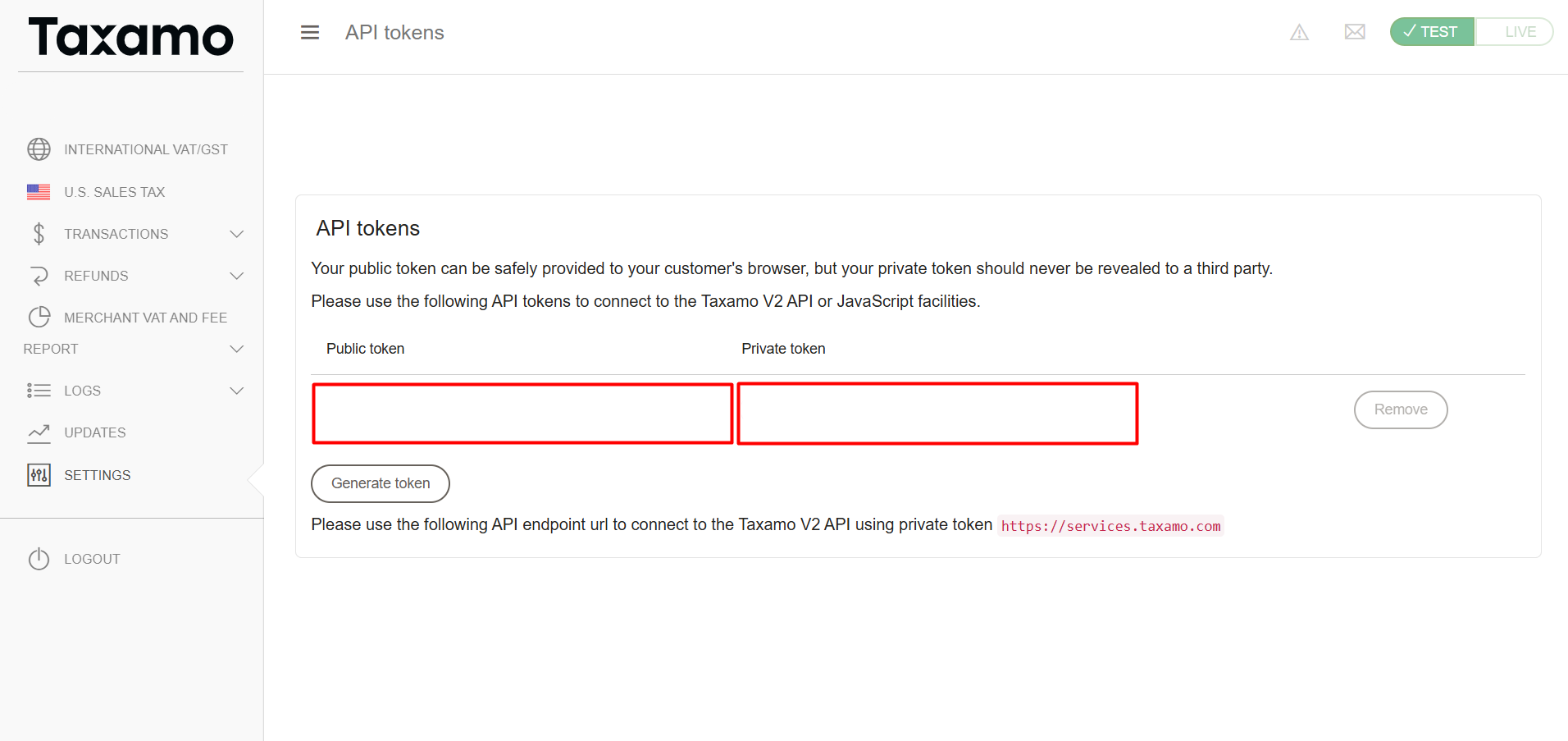This screenshot has width=1568, height=741.
Task: Click the Logout power icon
Action: point(39,559)
